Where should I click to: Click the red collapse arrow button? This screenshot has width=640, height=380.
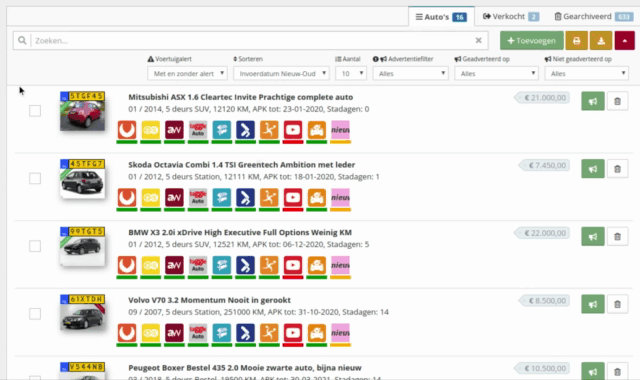pos(624,40)
